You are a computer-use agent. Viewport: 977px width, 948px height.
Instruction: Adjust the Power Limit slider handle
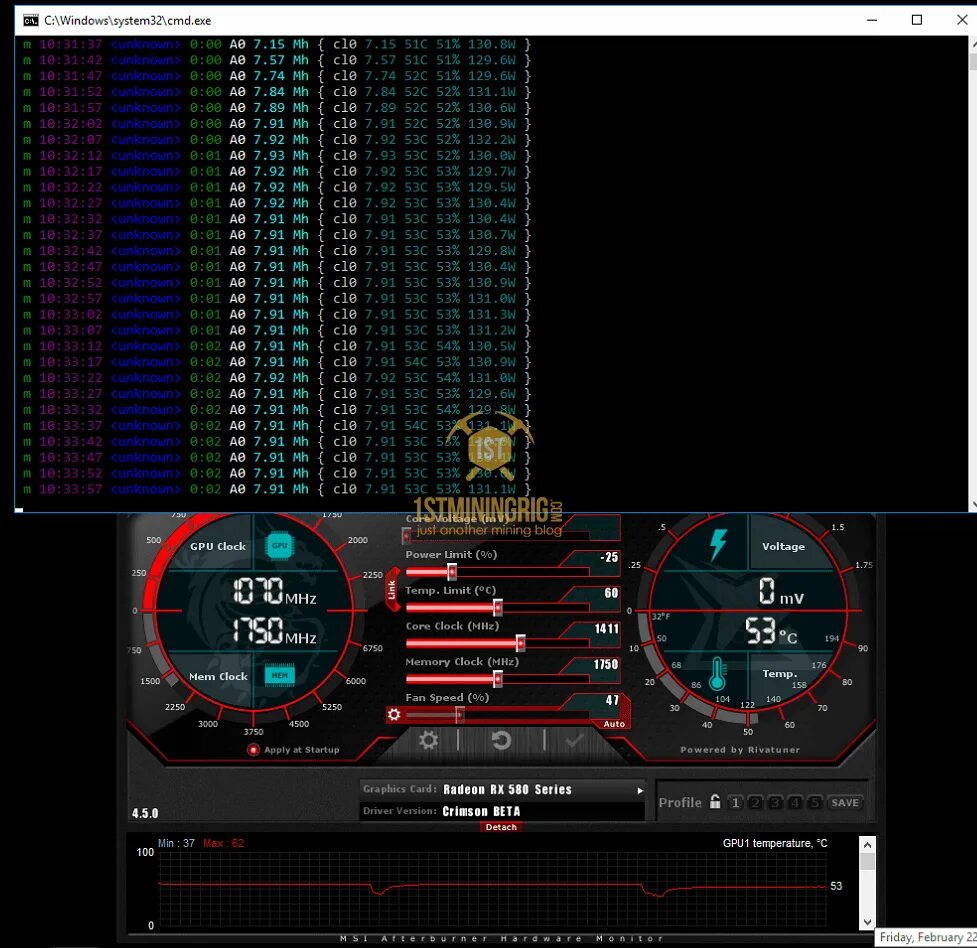pyautogui.click(x=452, y=571)
